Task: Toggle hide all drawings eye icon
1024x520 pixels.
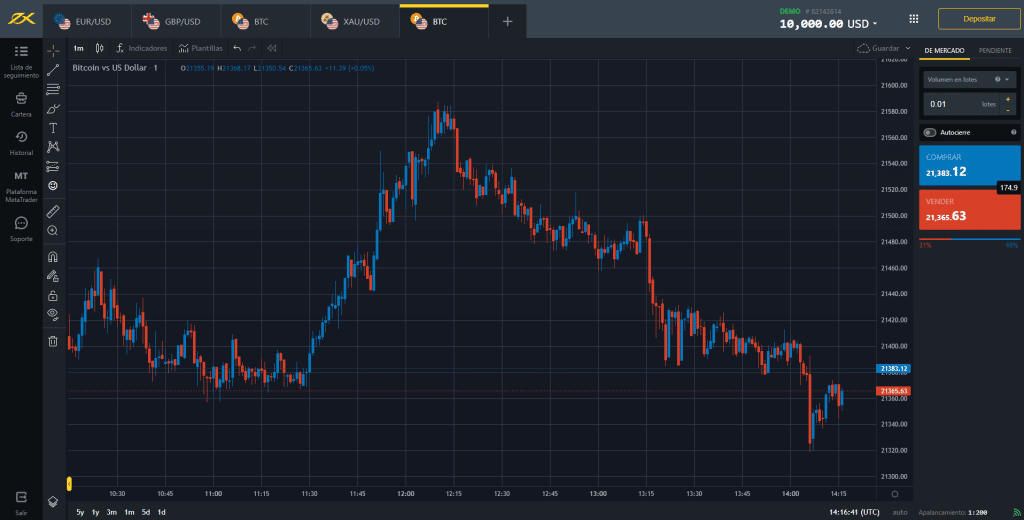Action: (53, 314)
